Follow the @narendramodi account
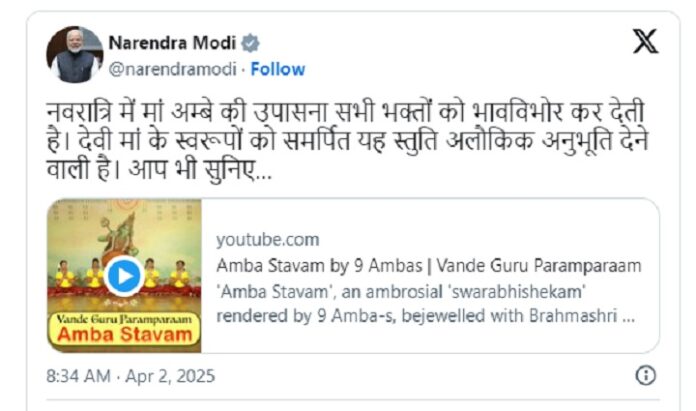Viewport: 696px width, 411px height. click(x=278, y=69)
